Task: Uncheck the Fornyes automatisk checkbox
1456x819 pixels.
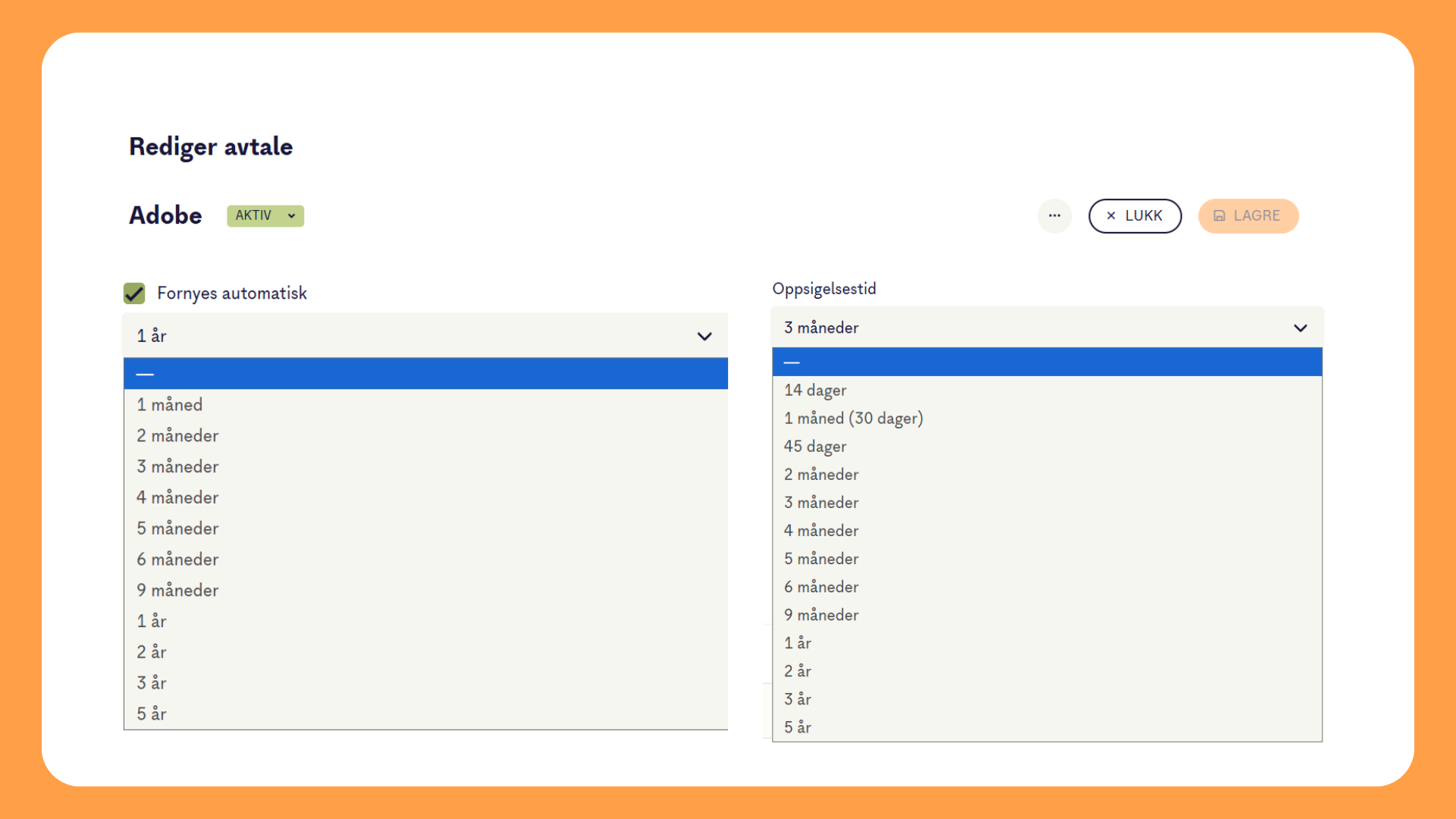Action: pyautogui.click(x=134, y=293)
